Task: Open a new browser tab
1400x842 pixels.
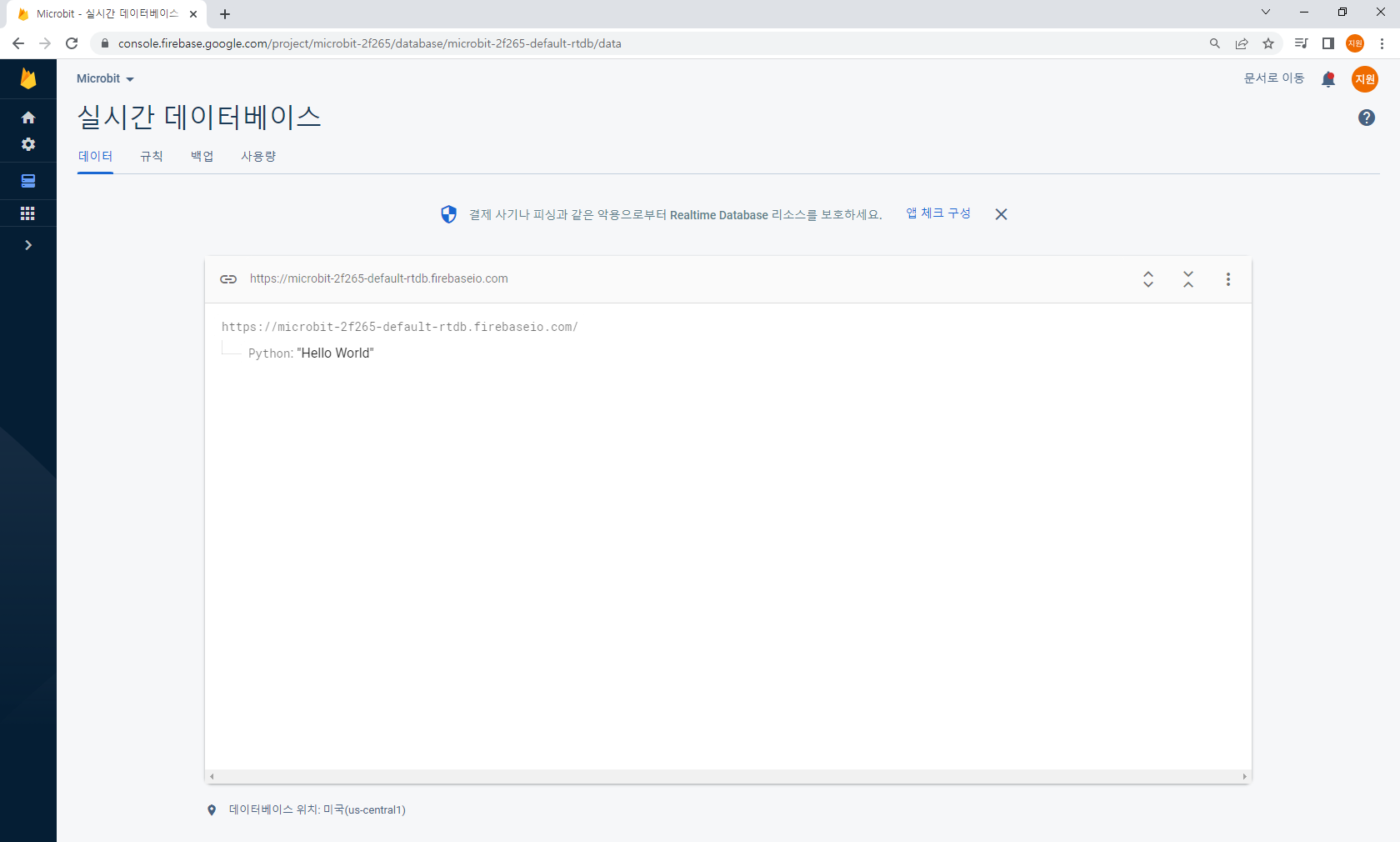Action: (x=225, y=14)
